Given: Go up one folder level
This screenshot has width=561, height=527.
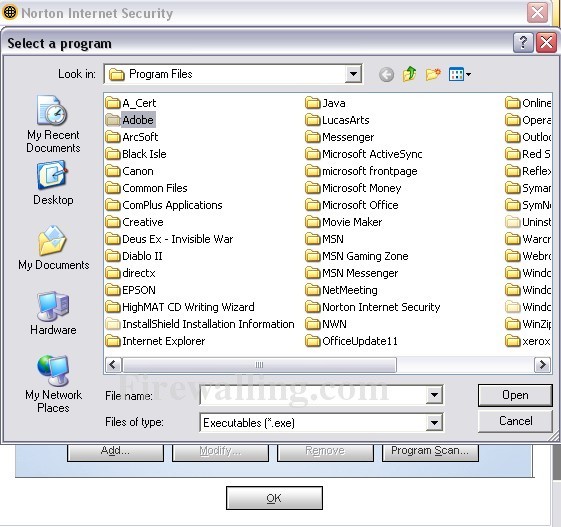Looking at the screenshot, I should pyautogui.click(x=409, y=74).
